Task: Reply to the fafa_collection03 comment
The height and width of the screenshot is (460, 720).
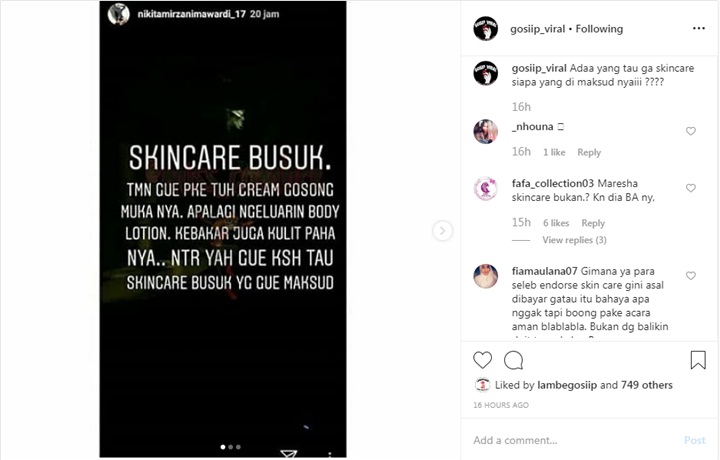Action: click(x=593, y=223)
